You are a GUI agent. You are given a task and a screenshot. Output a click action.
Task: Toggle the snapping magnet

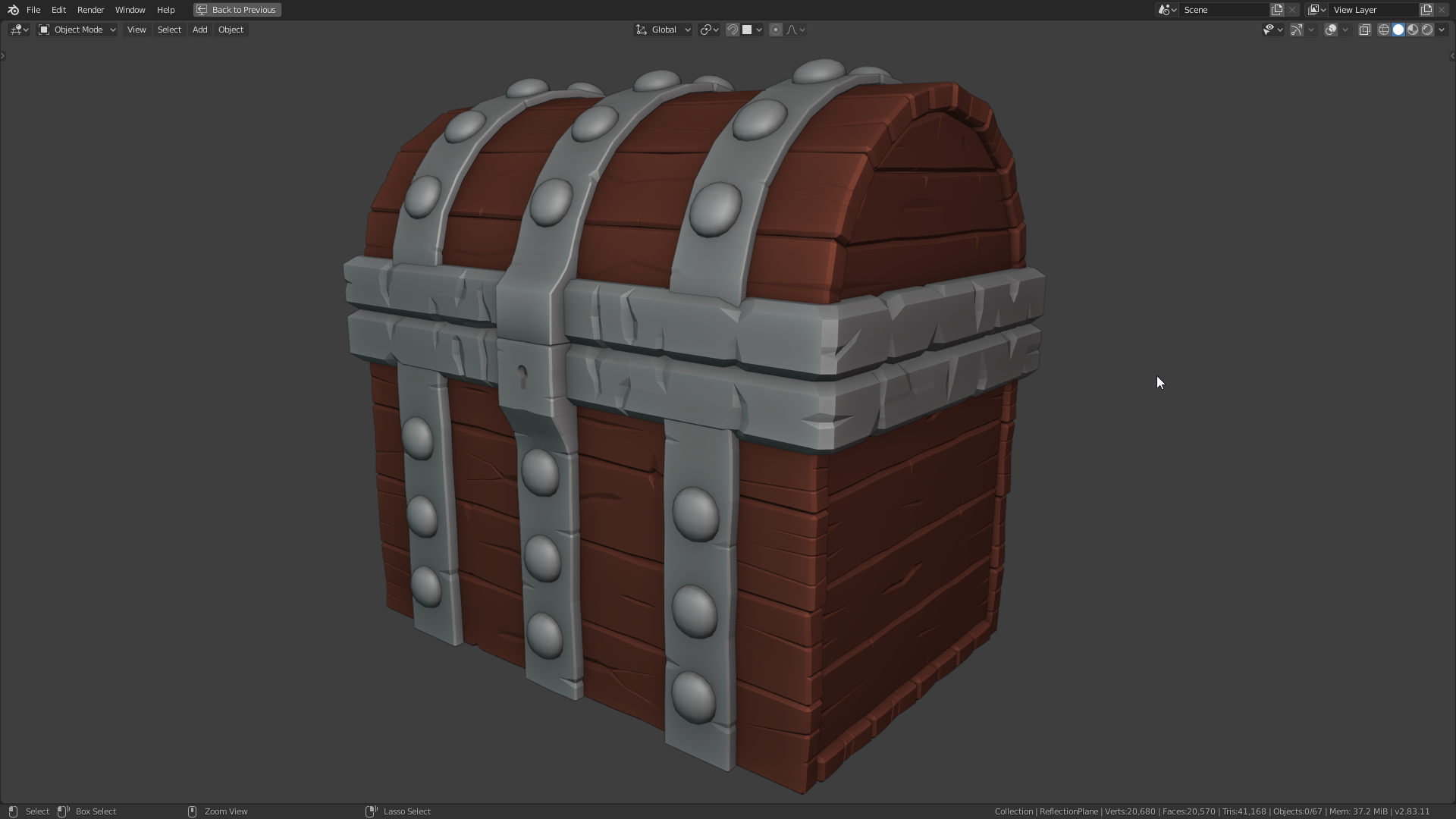click(733, 30)
